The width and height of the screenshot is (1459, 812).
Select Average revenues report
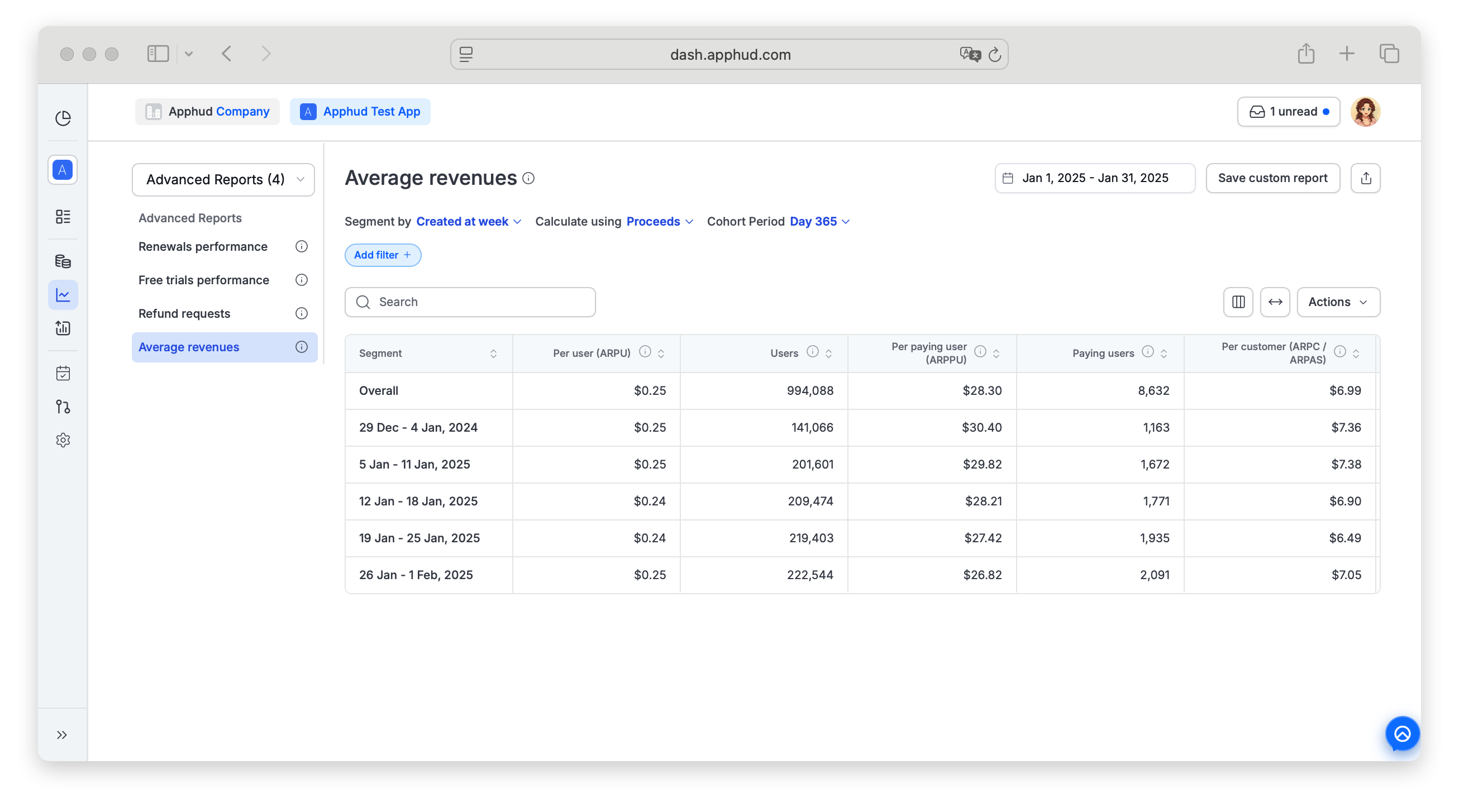click(x=225, y=347)
